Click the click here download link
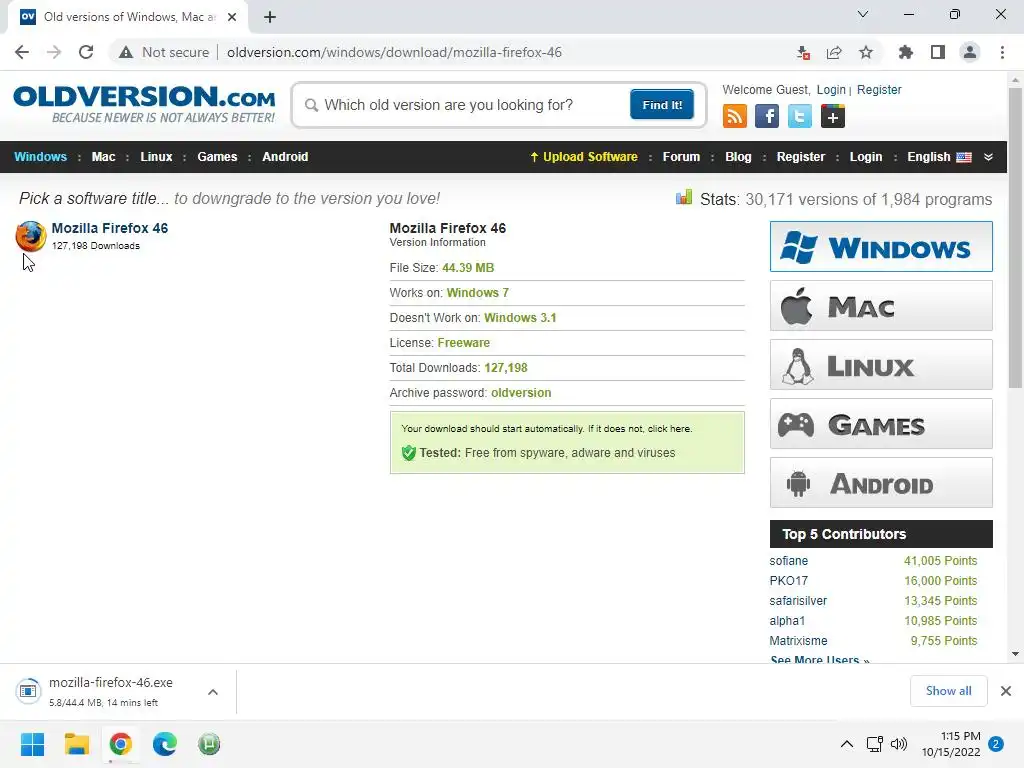The image size is (1024, 768). tap(669, 429)
